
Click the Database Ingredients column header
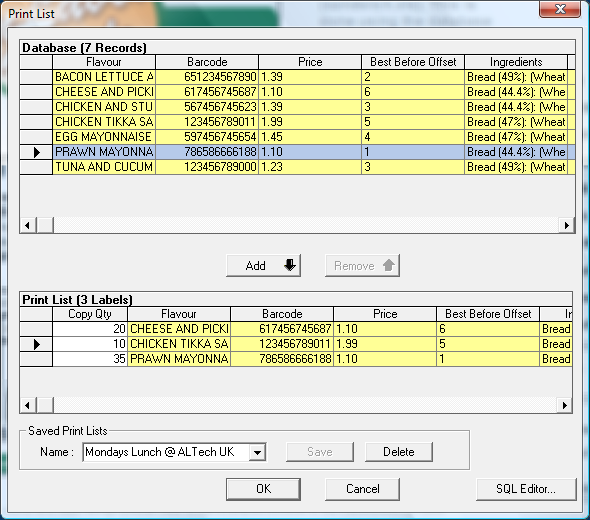point(516,62)
